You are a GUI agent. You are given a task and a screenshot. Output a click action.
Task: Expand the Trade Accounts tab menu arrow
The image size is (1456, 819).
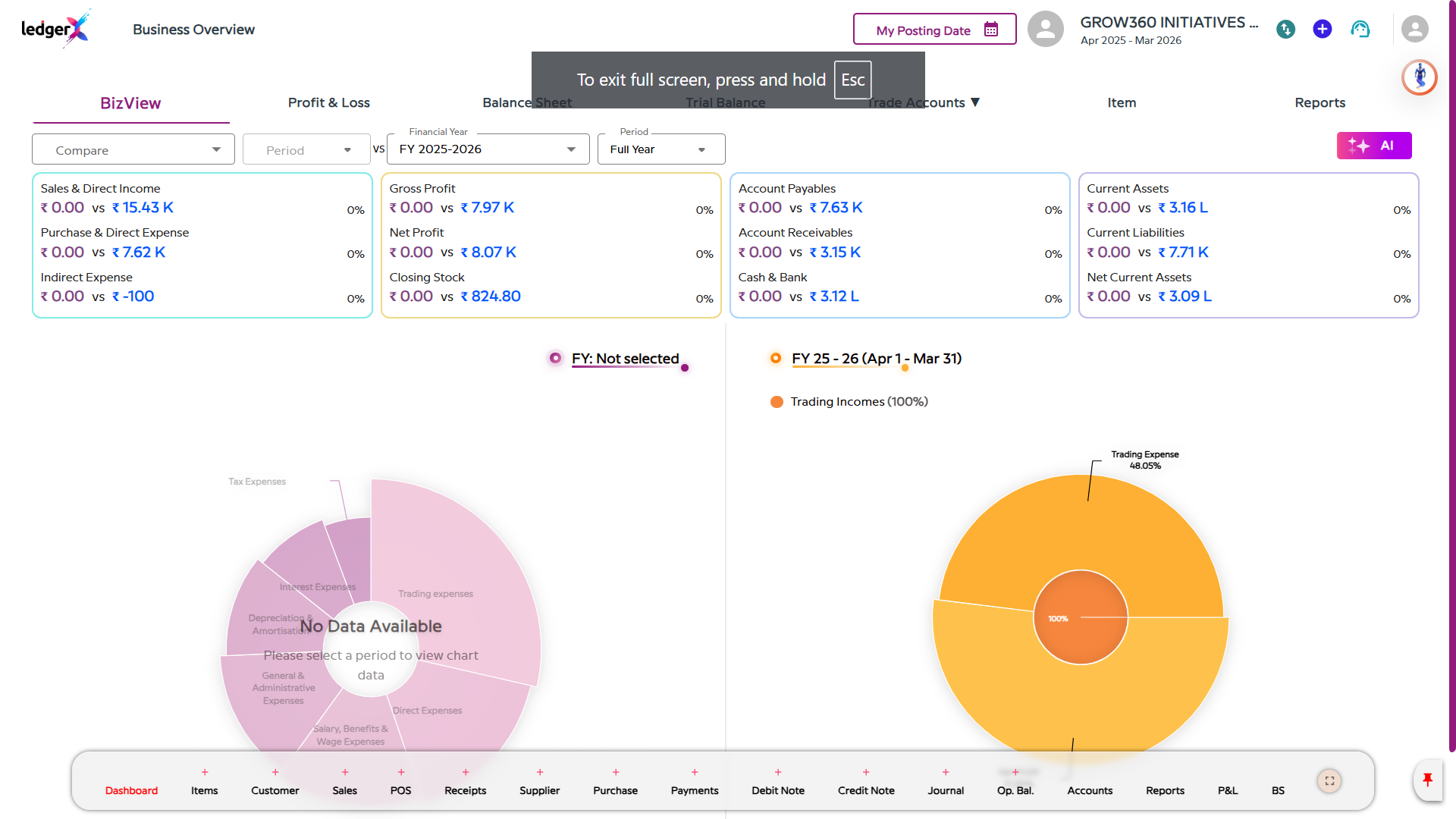(975, 102)
